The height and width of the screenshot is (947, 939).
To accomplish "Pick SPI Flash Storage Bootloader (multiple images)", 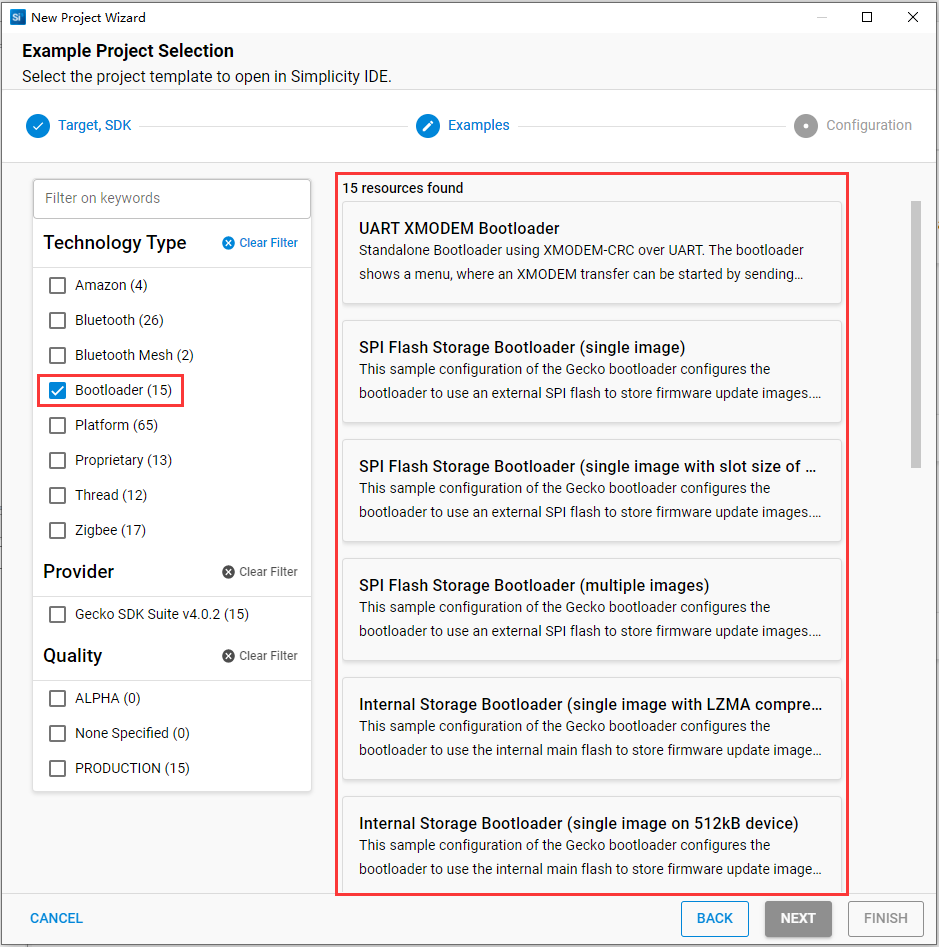I will pos(592,609).
